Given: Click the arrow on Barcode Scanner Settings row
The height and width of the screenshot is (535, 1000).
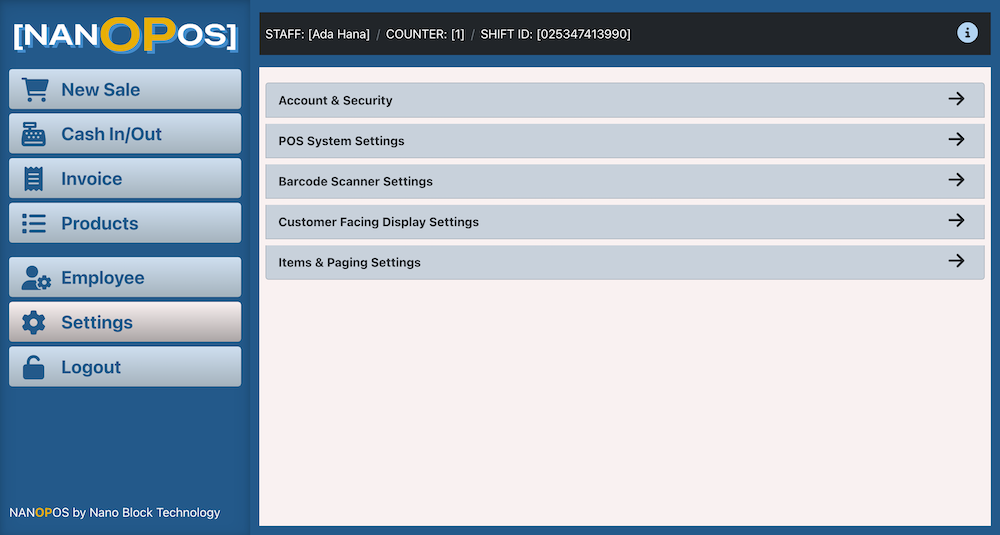Looking at the screenshot, I should (x=956, y=180).
